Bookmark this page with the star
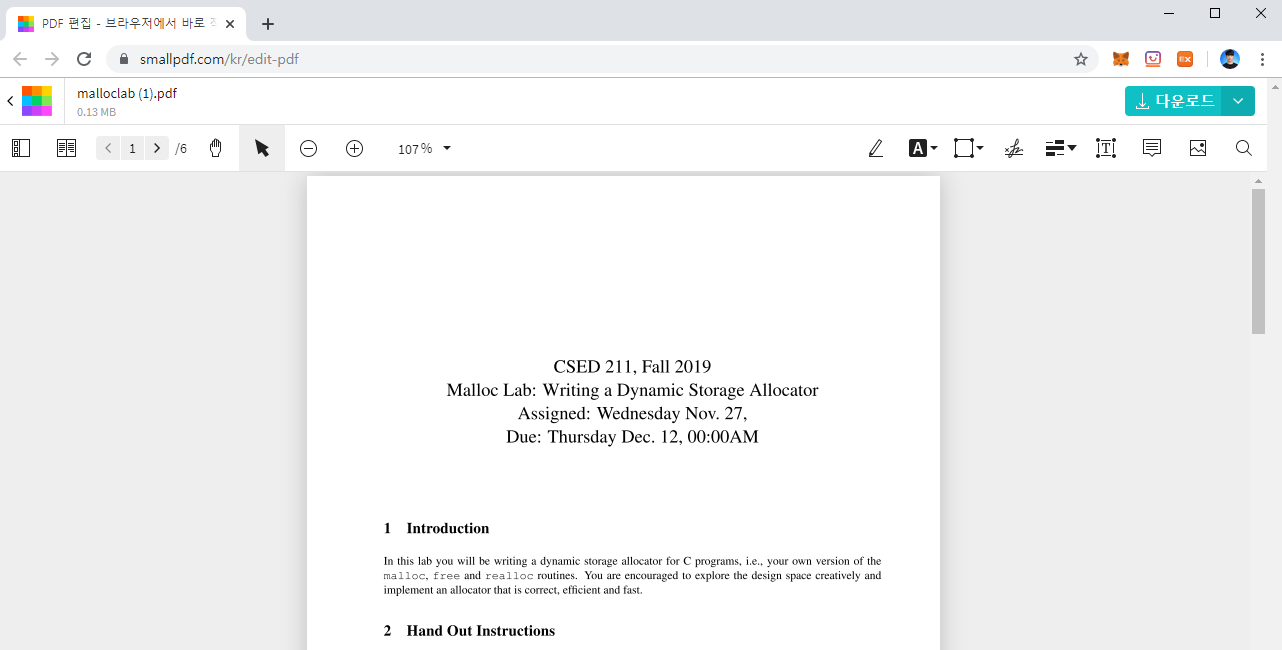The image size is (1282, 650). point(1081,59)
